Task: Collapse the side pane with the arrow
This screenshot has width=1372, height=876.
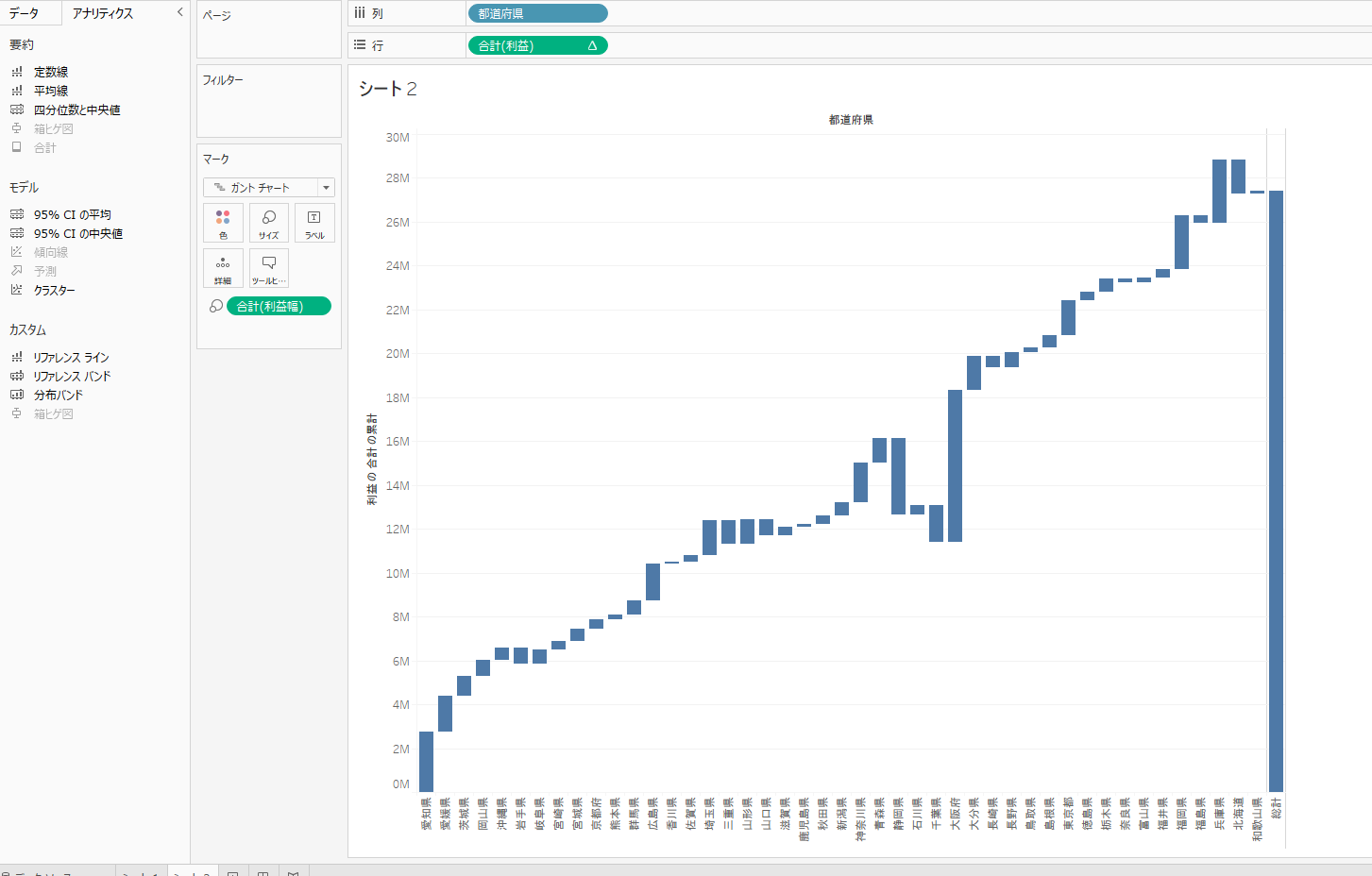Action: tap(179, 12)
